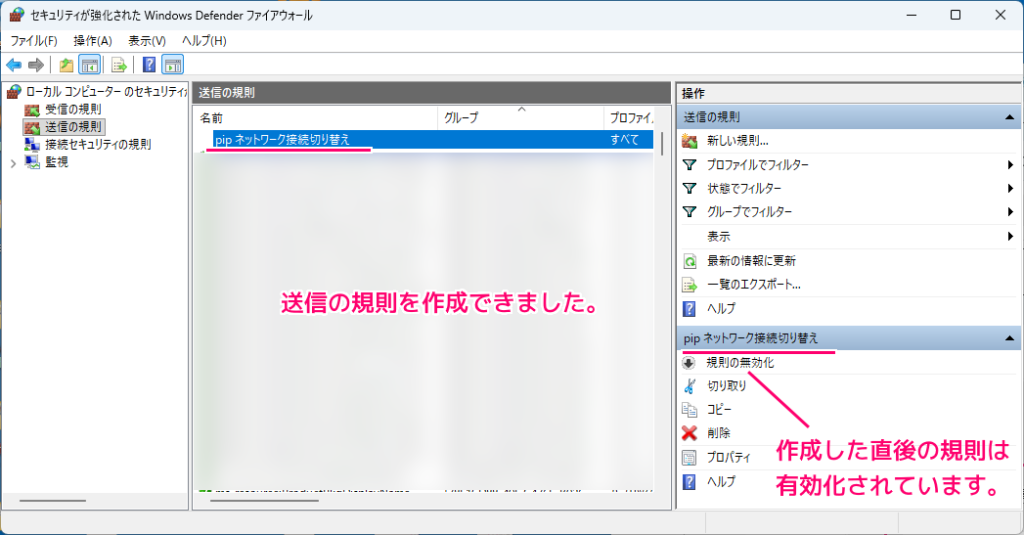Select ローカル コンピューター のセキュリティ root node
Viewport: 1024px width, 535px height.
(x=106, y=91)
